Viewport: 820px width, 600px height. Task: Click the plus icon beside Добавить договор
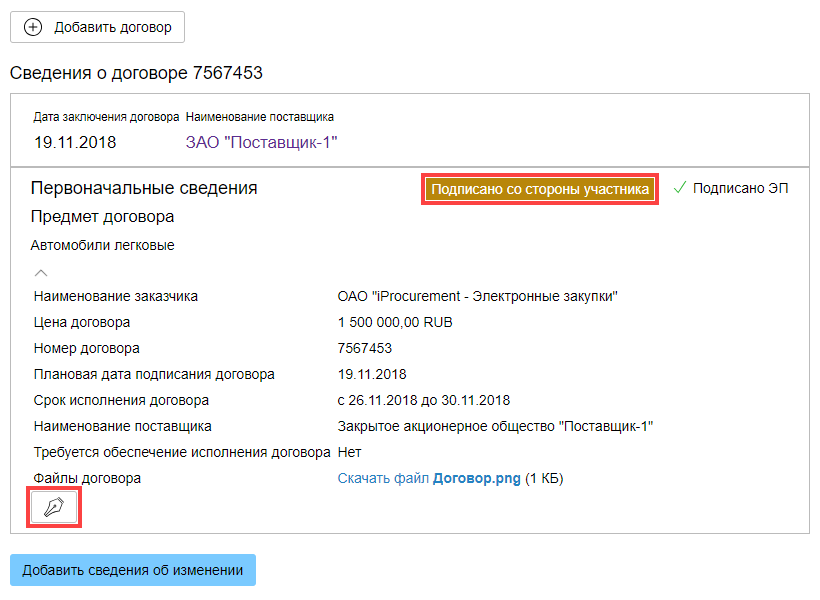pos(33,27)
